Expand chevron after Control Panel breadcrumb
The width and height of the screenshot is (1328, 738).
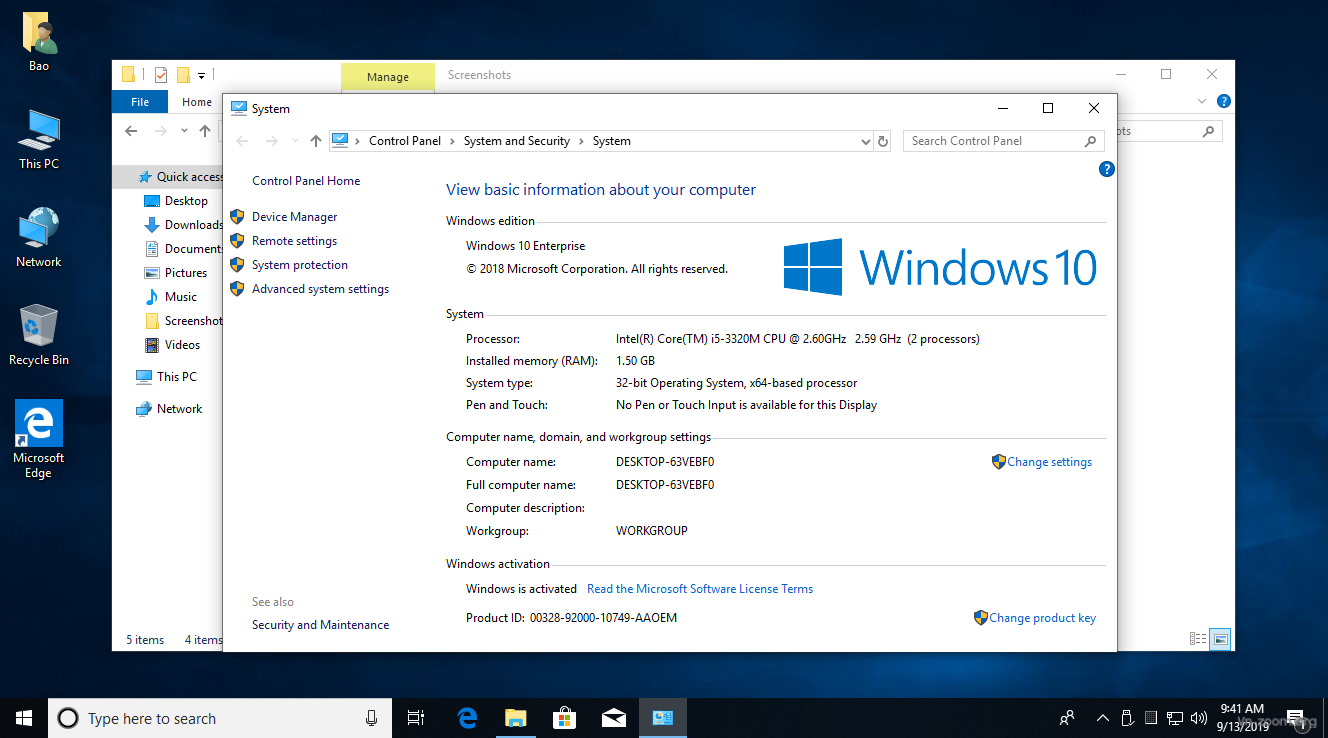coord(452,141)
